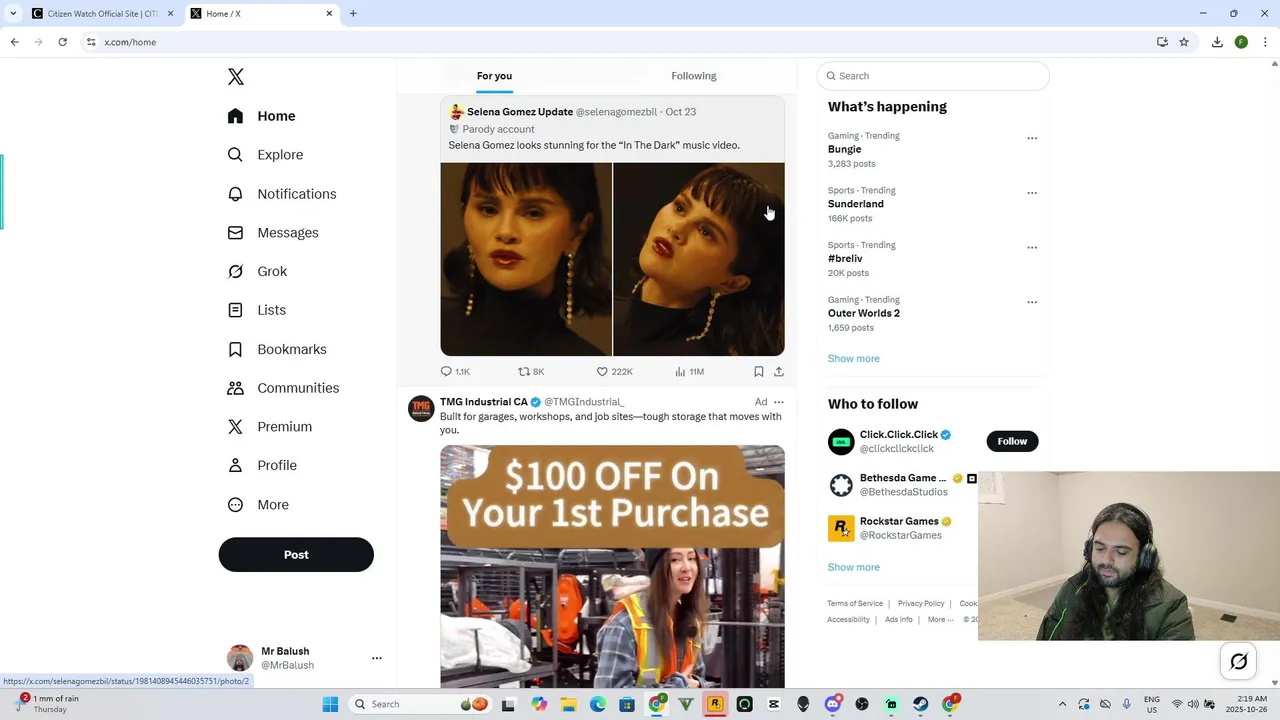Open left Selena Gomez photo

[526, 259]
